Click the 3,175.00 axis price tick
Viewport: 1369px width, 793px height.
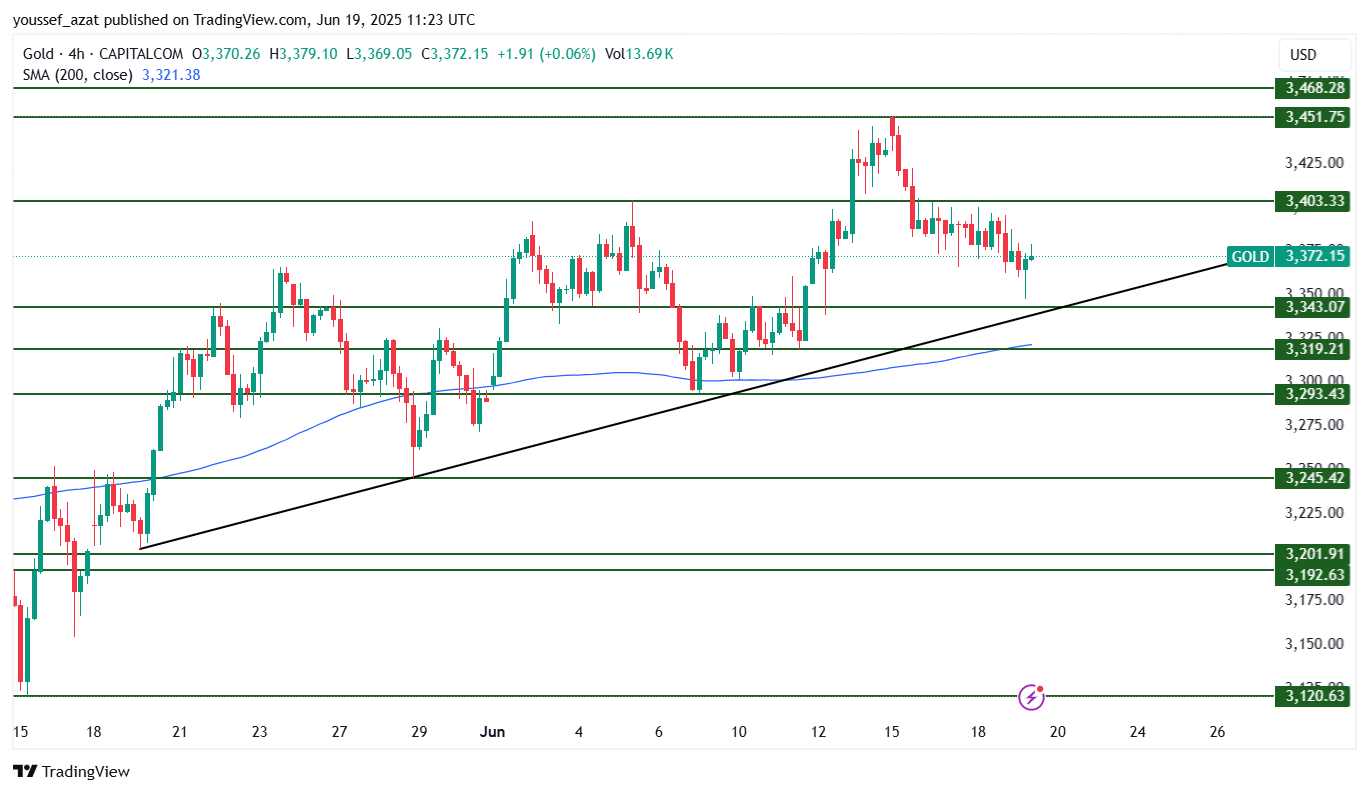[x=1314, y=600]
